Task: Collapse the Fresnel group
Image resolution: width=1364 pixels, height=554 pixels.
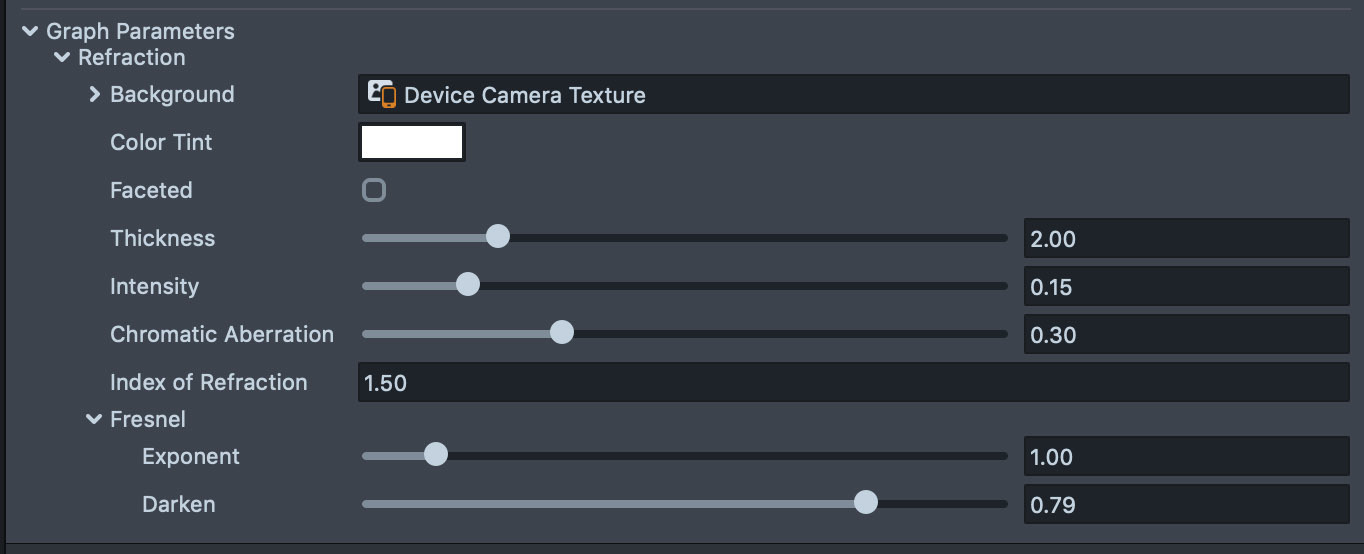Action: click(x=94, y=420)
